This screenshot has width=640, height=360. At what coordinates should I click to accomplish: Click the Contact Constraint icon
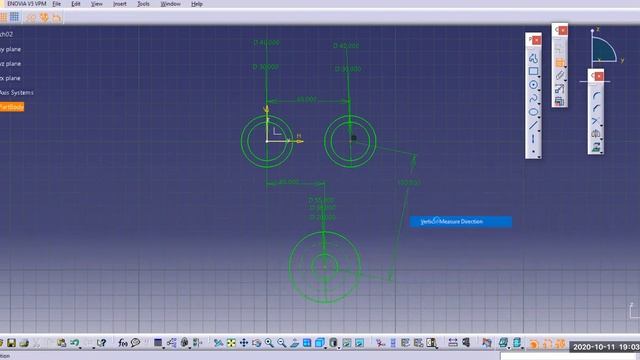560,76
